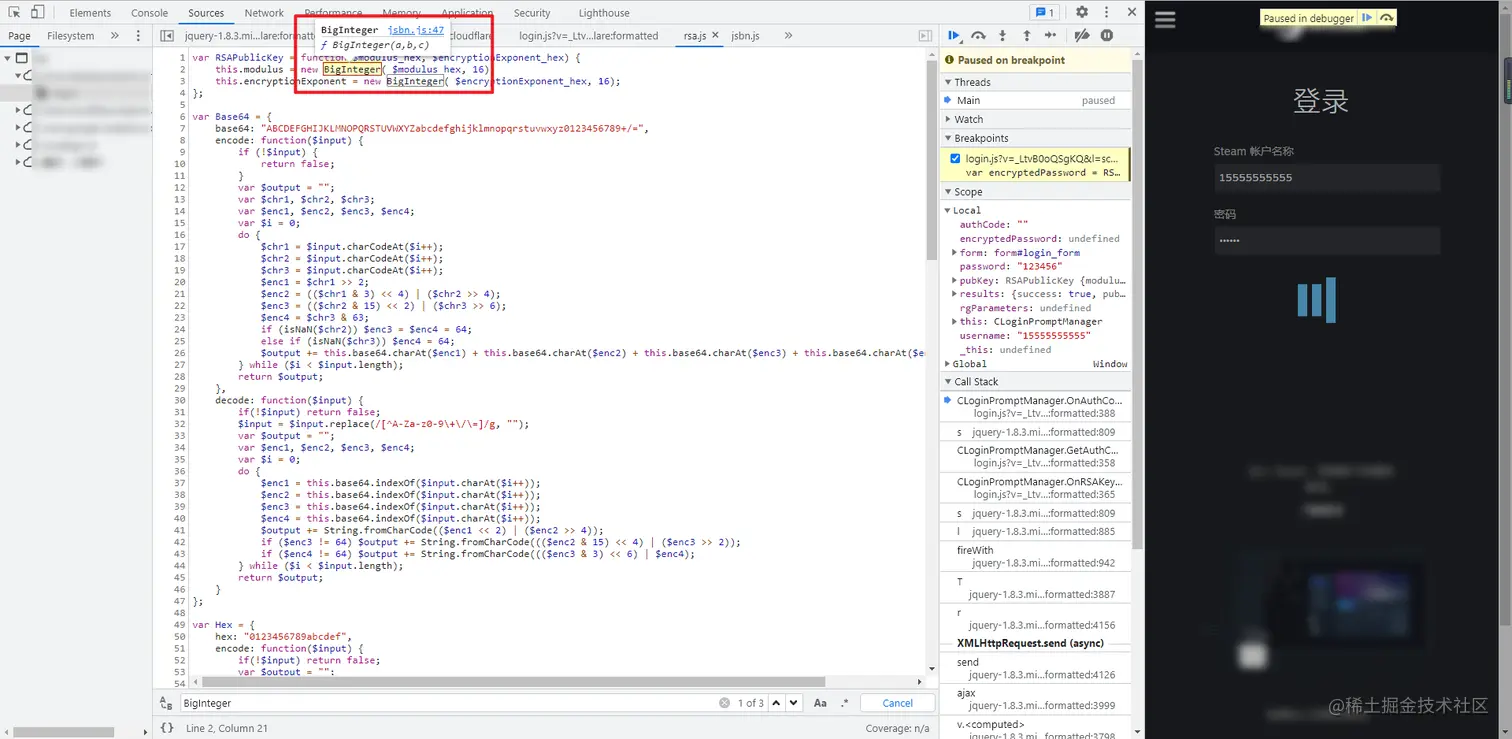This screenshot has width=1512, height=739.
Task: Open the jsbn.js file tab
Action: (745, 36)
